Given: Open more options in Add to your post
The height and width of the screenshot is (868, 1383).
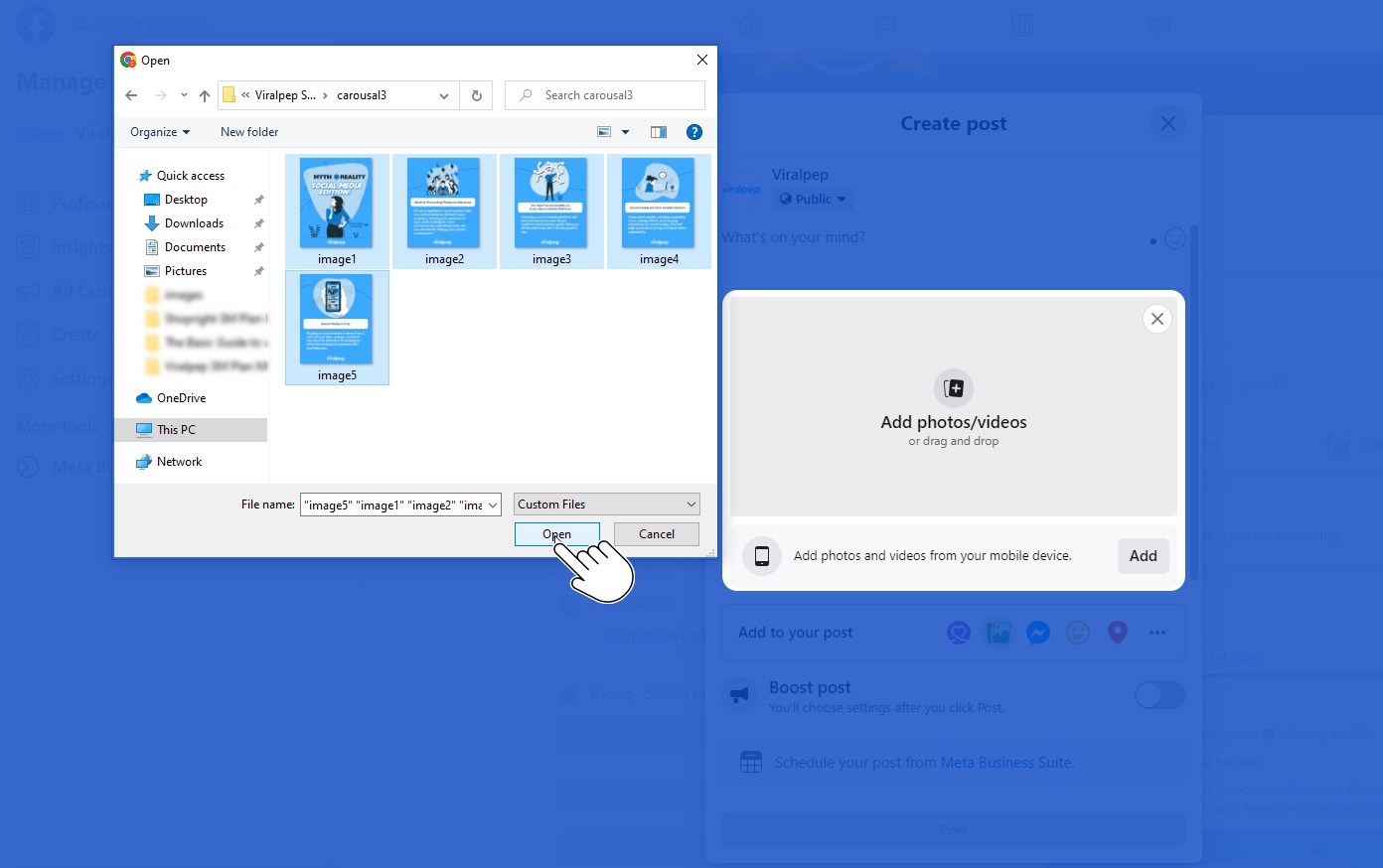Looking at the screenshot, I should pos(1157,633).
